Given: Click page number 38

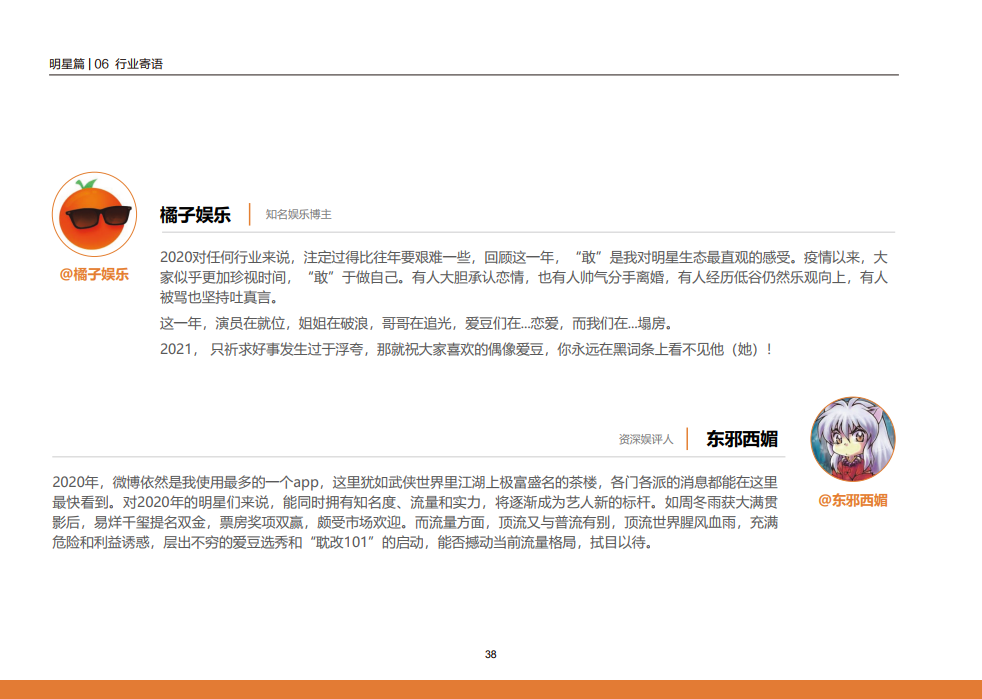Looking at the screenshot, I should point(490,655).
